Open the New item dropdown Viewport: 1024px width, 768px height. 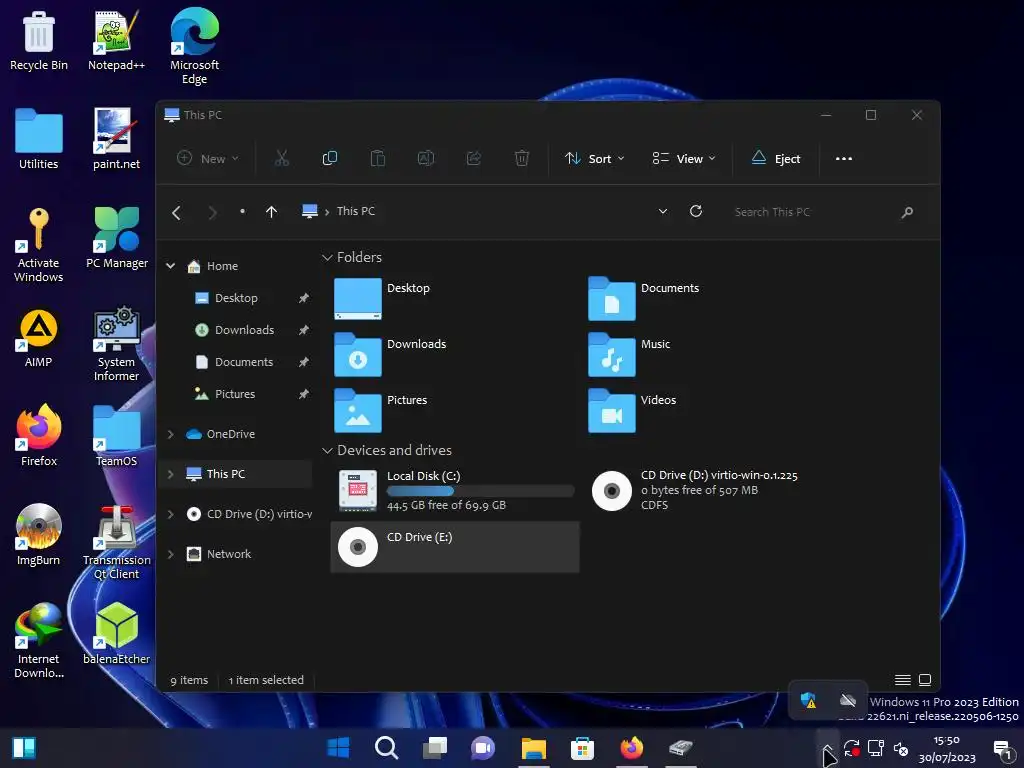pos(208,159)
